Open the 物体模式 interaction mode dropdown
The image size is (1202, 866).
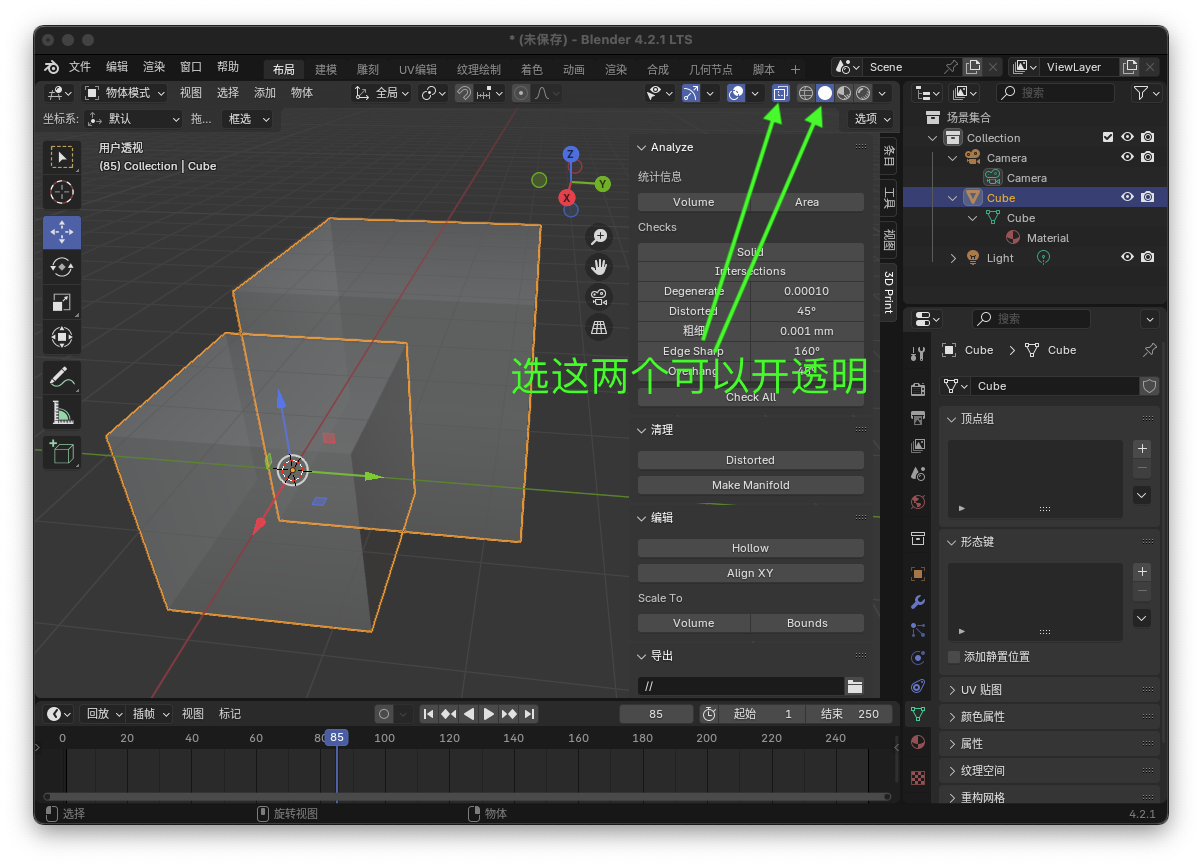click(124, 93)
